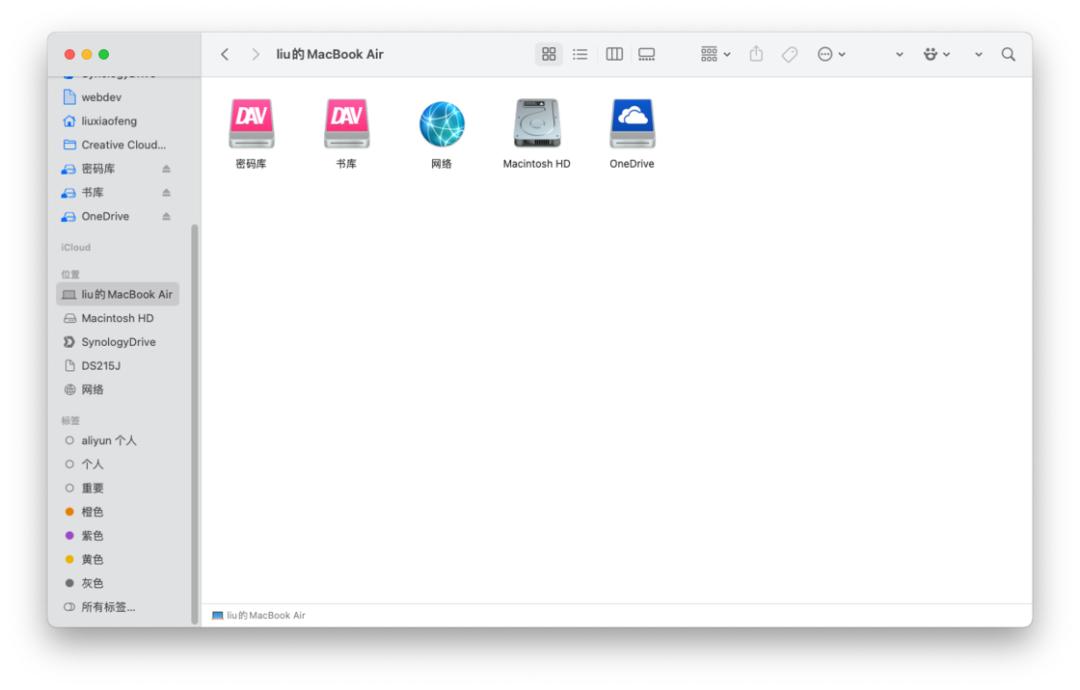This screenshot has height=690, width=1080.
Task: Switch Finder to list view
Action: 580,54
